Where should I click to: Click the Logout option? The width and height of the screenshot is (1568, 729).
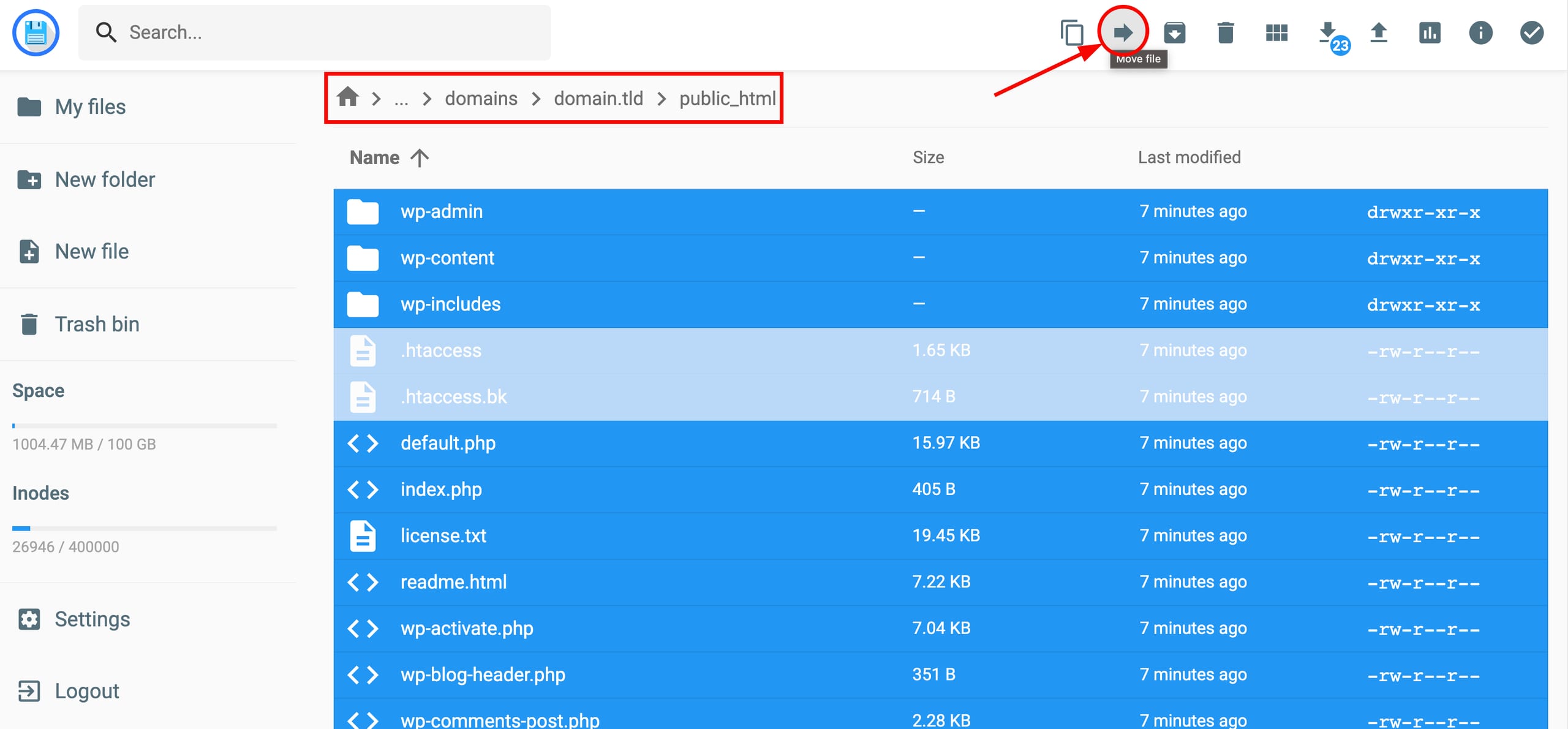tap(86, 690)
